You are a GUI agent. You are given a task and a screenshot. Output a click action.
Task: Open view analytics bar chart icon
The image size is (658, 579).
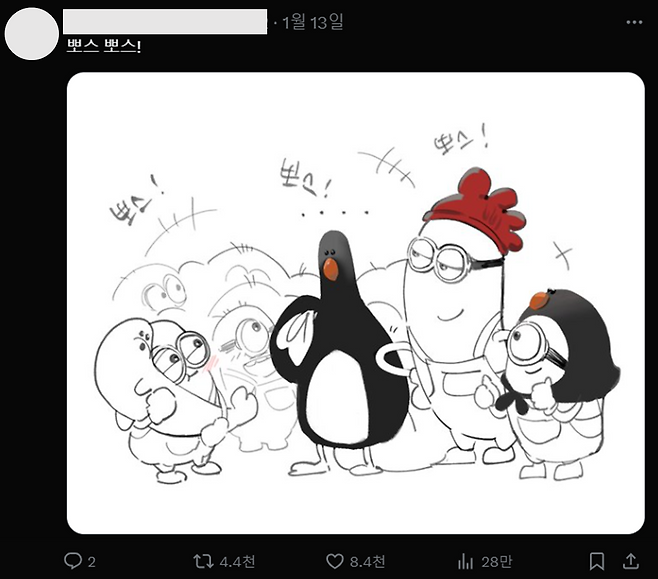pos(465,561)
